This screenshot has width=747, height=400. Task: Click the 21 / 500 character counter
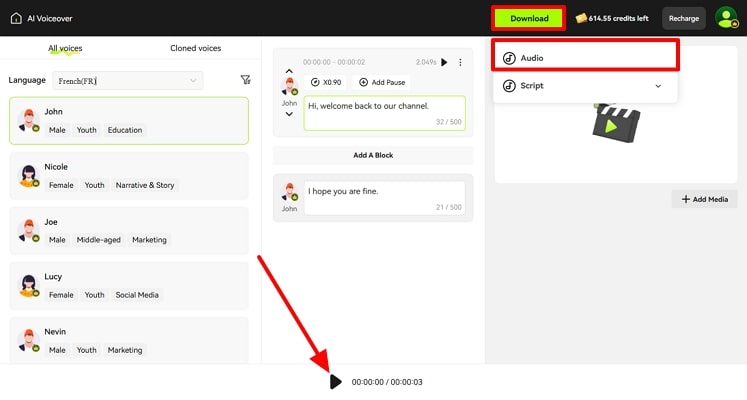[449, 207]
